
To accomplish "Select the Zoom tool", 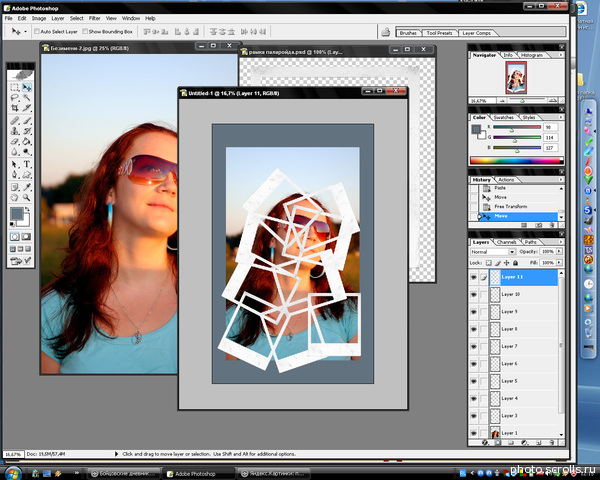I will click(26, 198).
